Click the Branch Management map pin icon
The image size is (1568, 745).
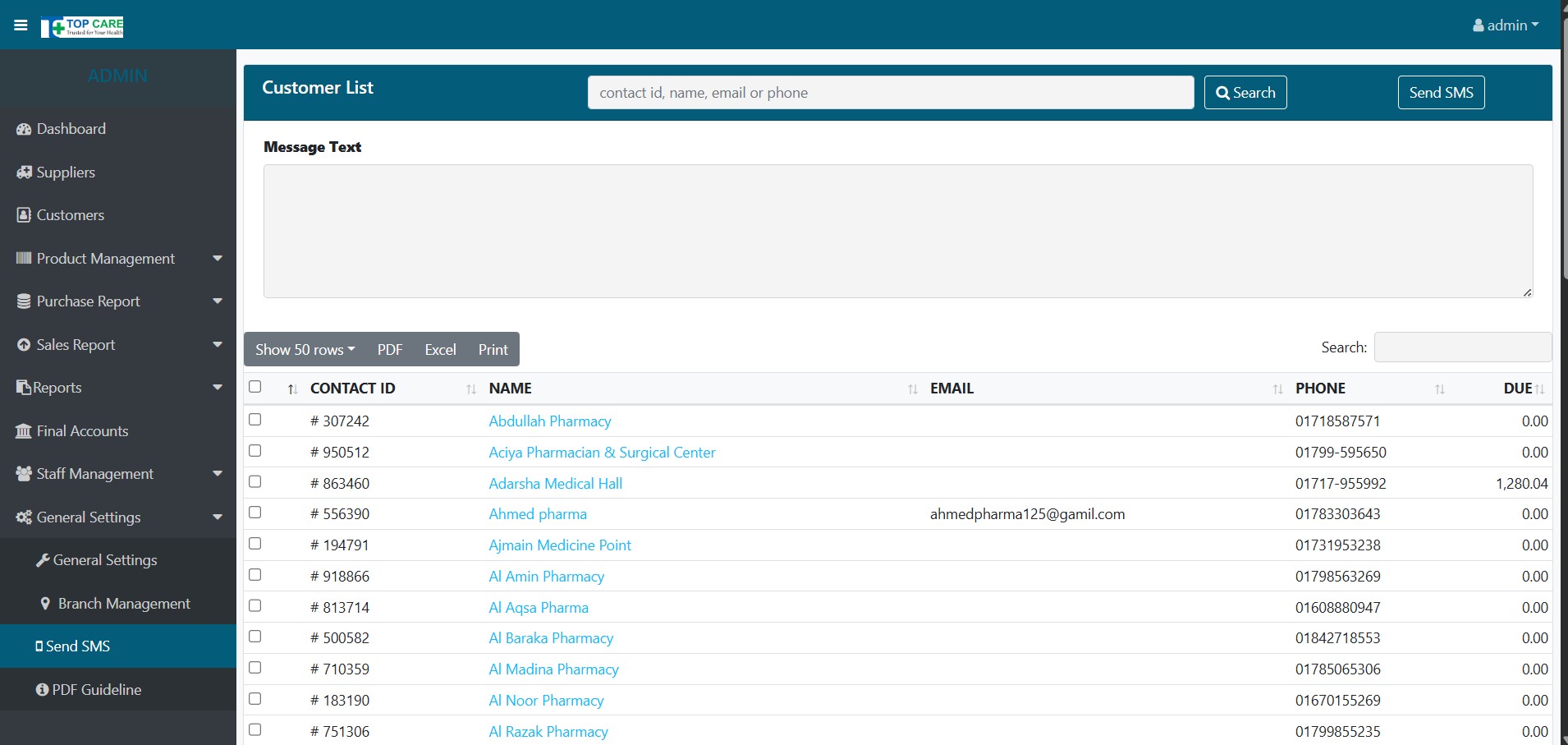[x=45, y=604]
